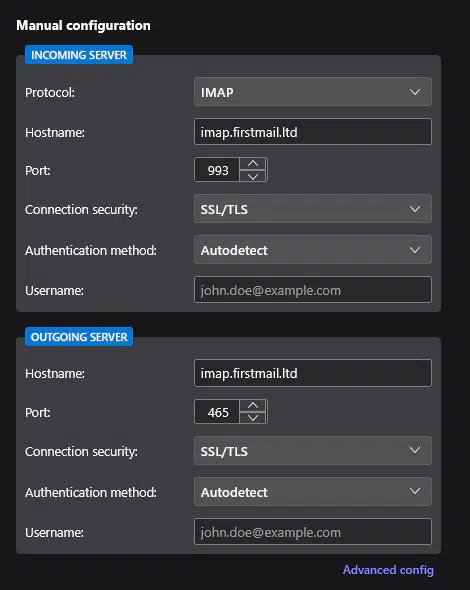
Task: Decrease the incoming server port value
Action: click(x=253, y=176)
